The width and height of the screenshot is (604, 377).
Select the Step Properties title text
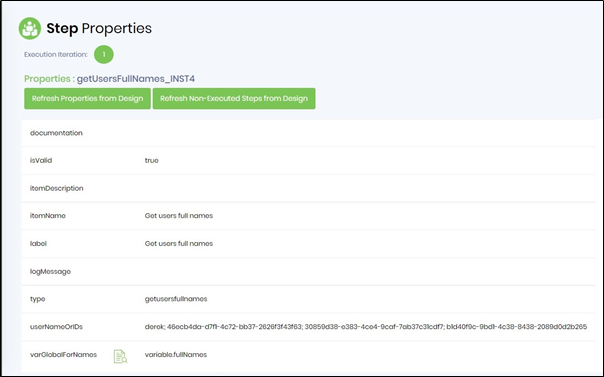coord(99,28)
